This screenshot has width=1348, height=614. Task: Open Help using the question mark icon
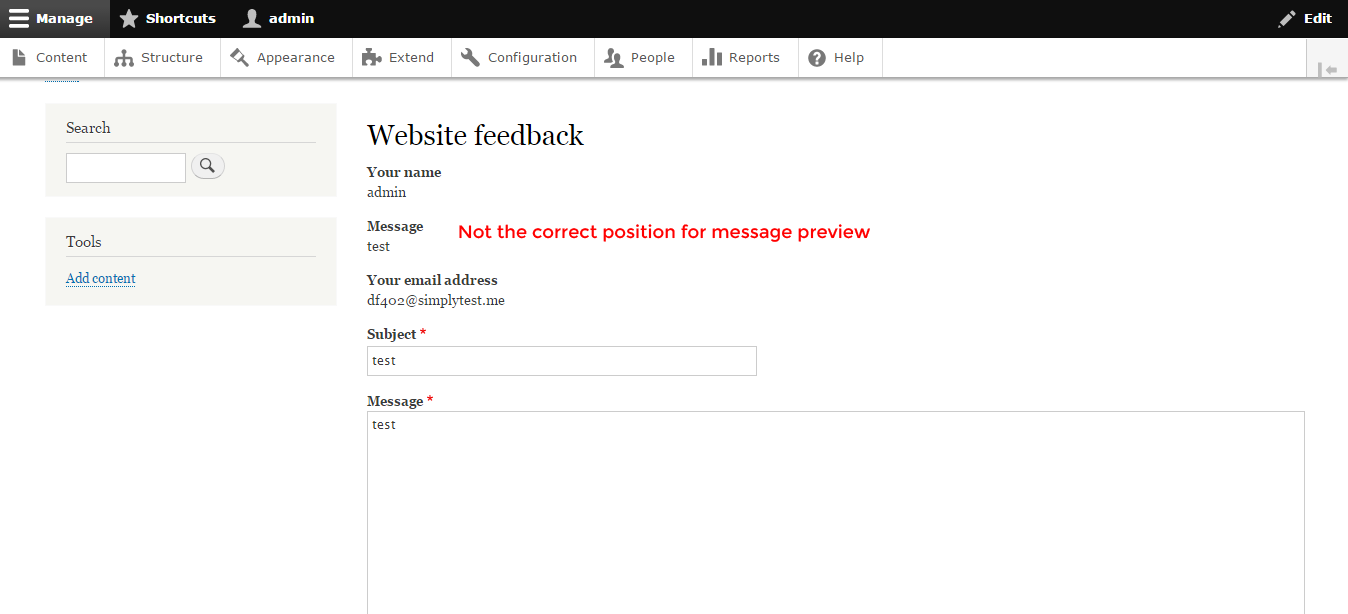click(x=816, y=57)
